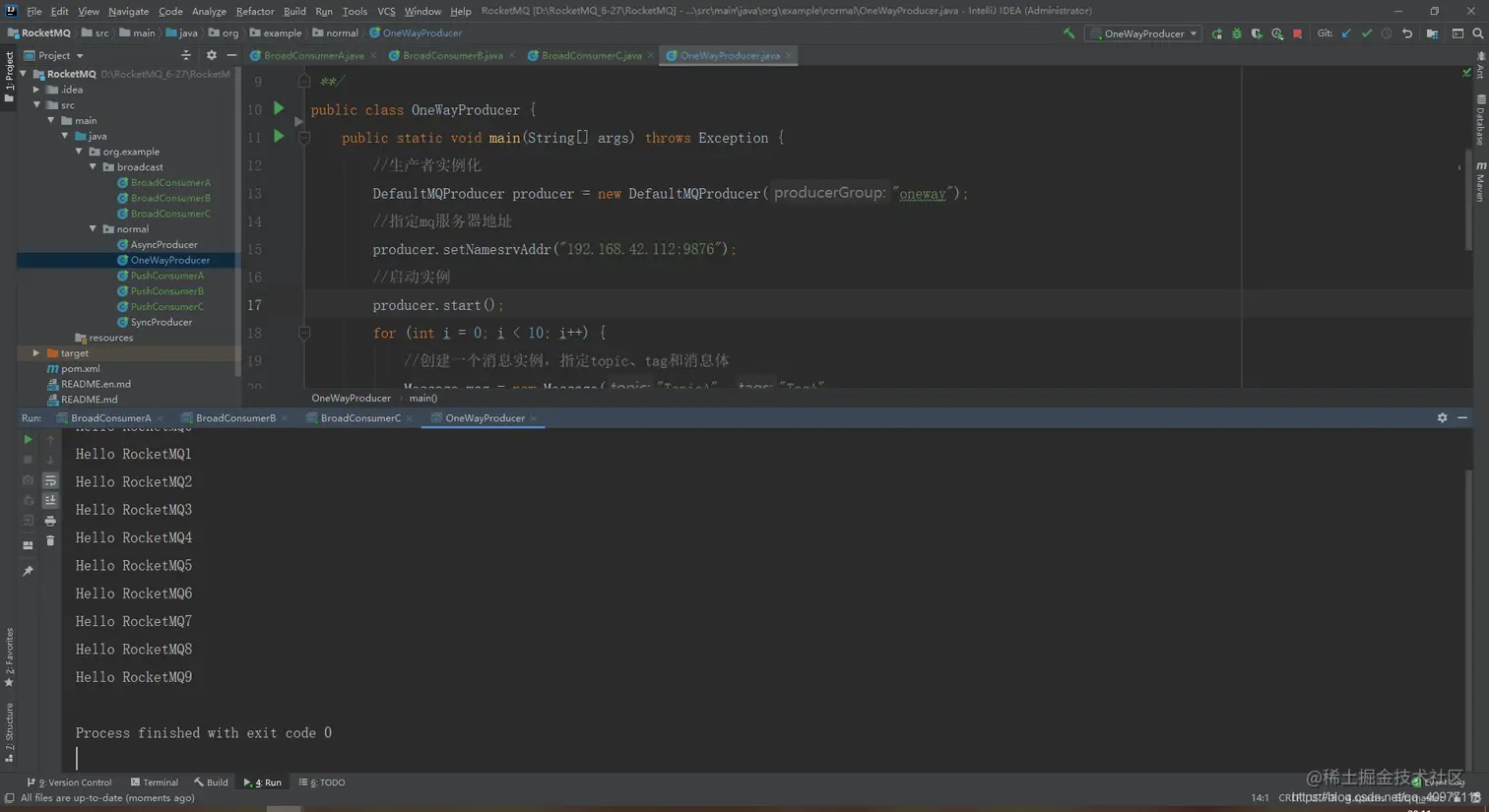Open the Version Control tool window

pos(69,783)
